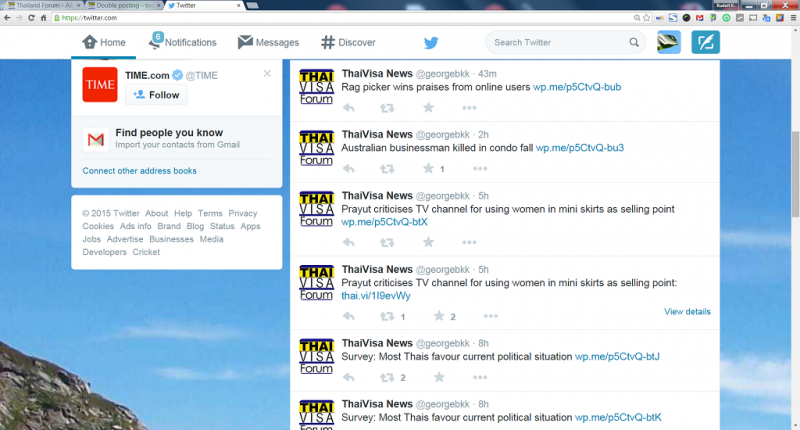Compose a new tweet with the quill button

click(x=706, y=42)
